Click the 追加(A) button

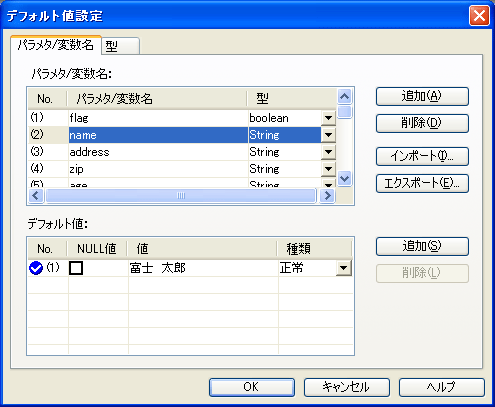[422, 96]
